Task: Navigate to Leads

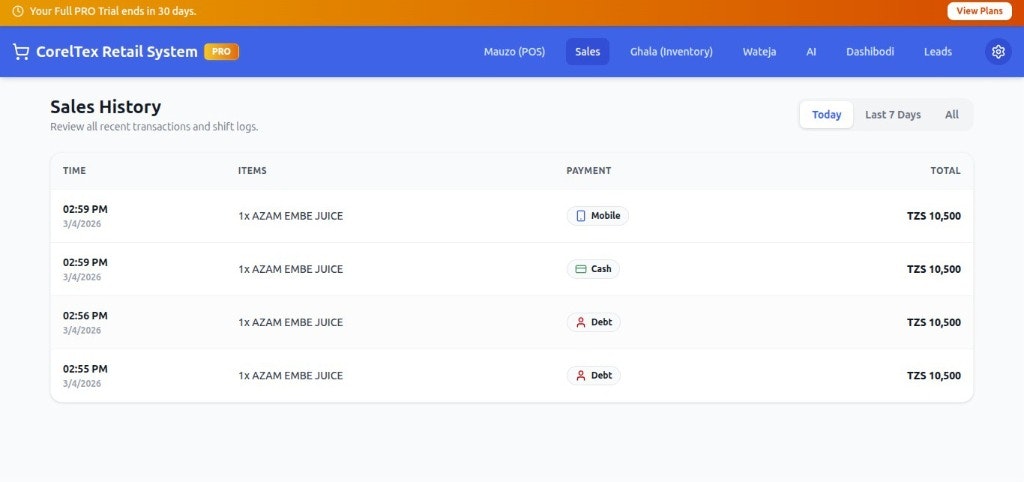Action: tap(938, 52)
